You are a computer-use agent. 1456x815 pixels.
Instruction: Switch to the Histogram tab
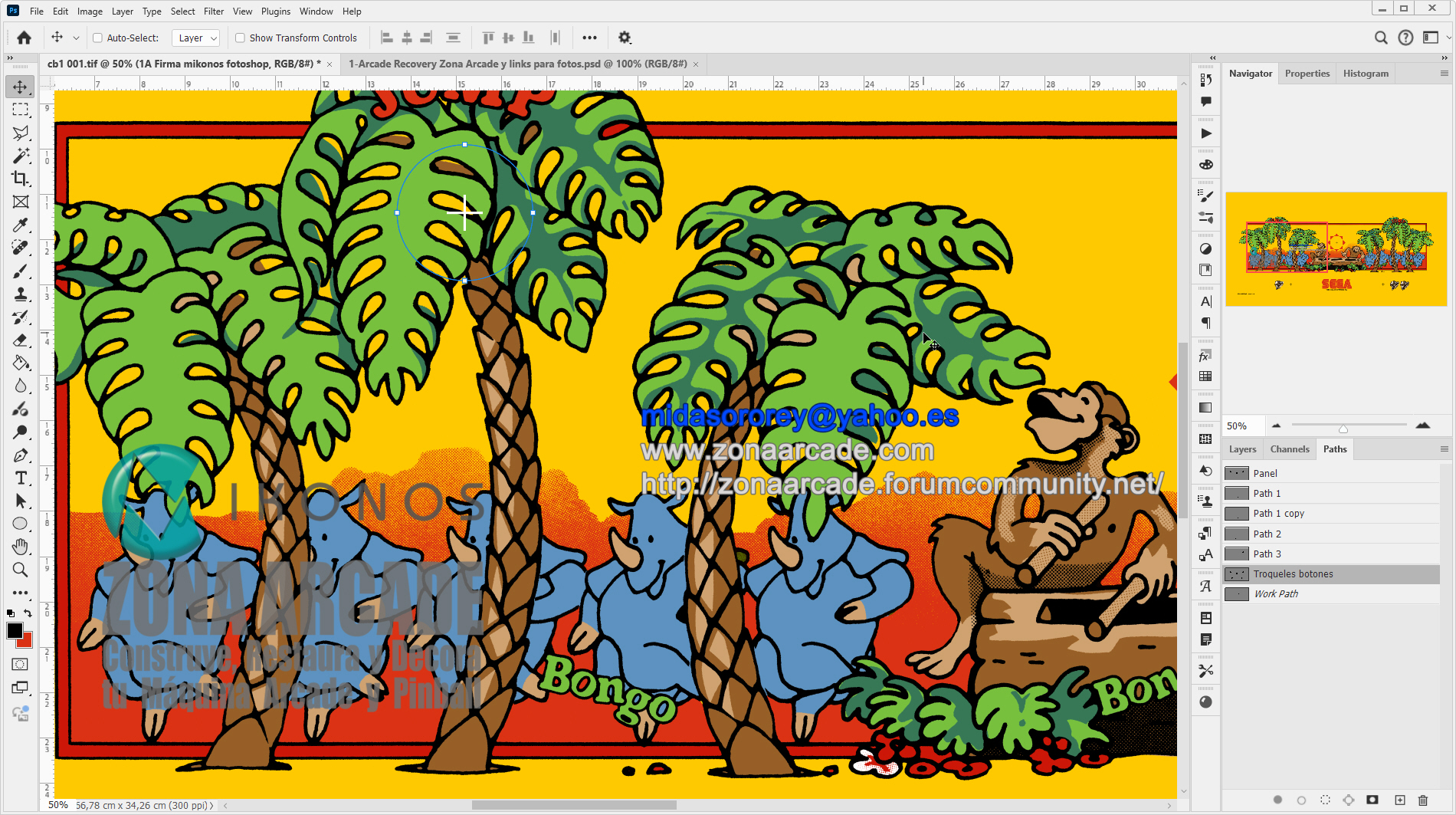[x=1366, y=74]
